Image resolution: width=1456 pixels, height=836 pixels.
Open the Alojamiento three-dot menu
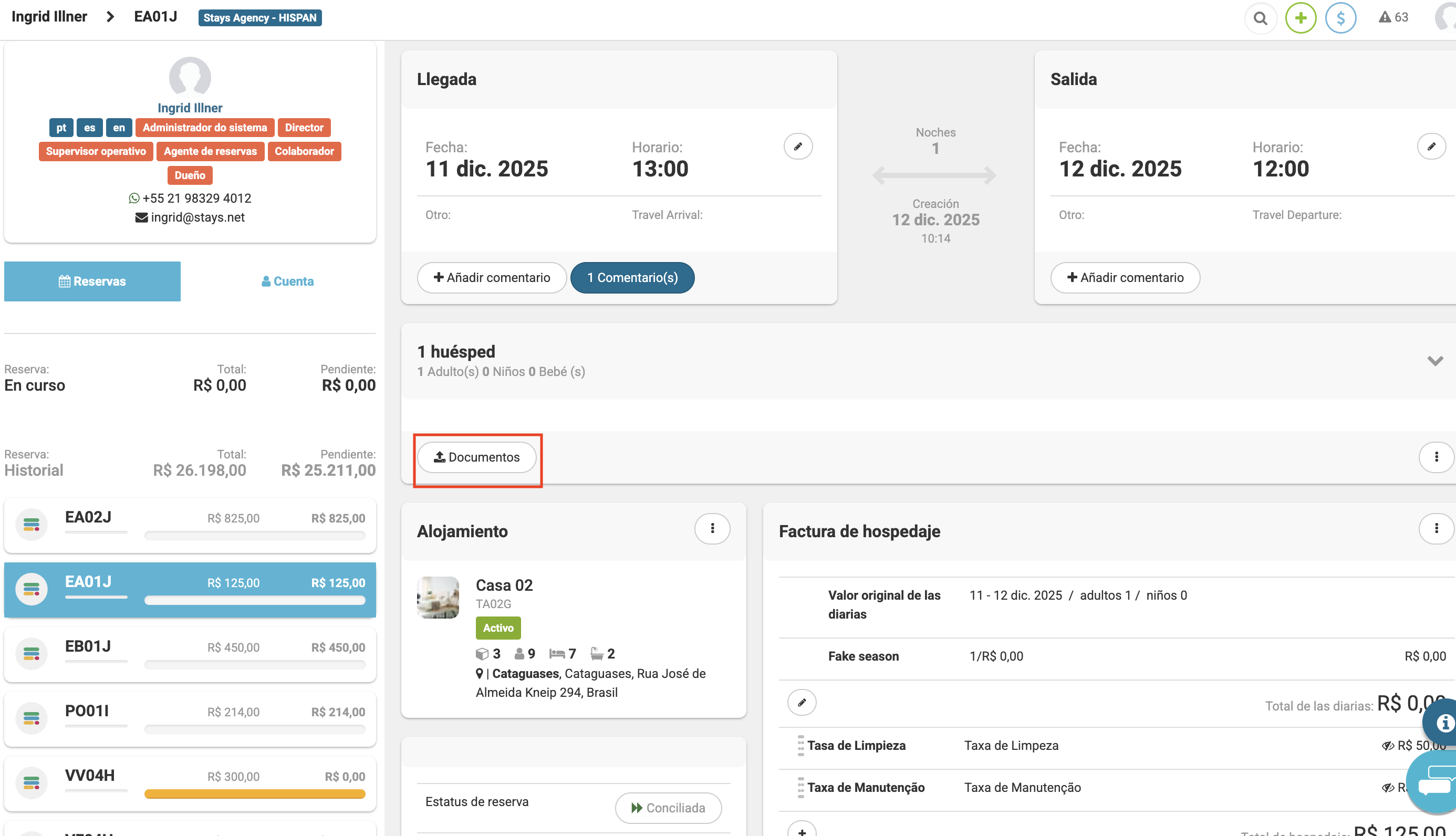click(x=712, y=528)
